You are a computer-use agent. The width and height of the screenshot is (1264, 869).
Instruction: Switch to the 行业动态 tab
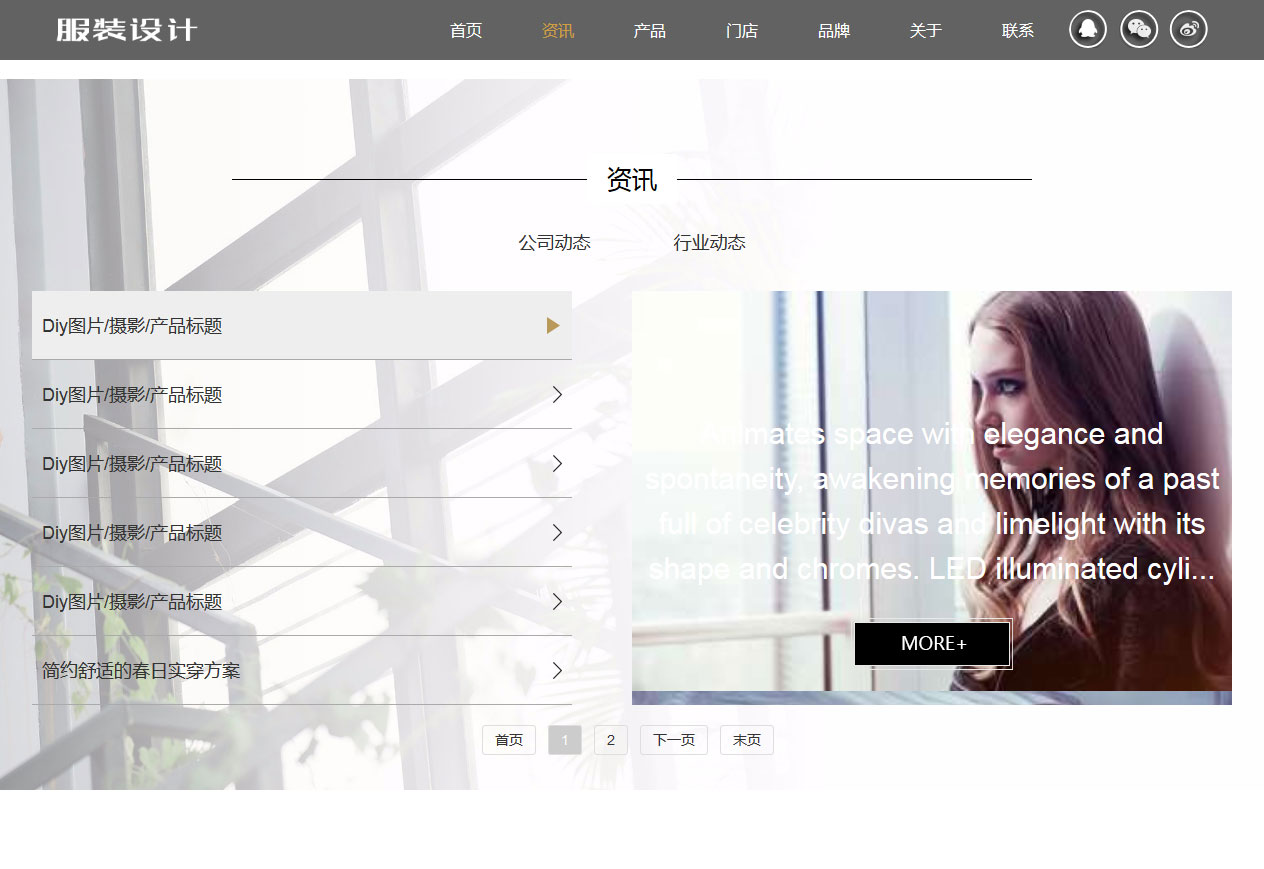pyautogui.click(x=709, y=243)
